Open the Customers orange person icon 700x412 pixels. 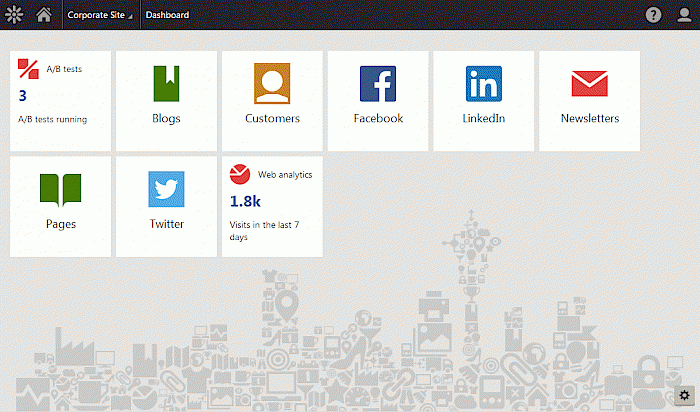click(272, 83)
